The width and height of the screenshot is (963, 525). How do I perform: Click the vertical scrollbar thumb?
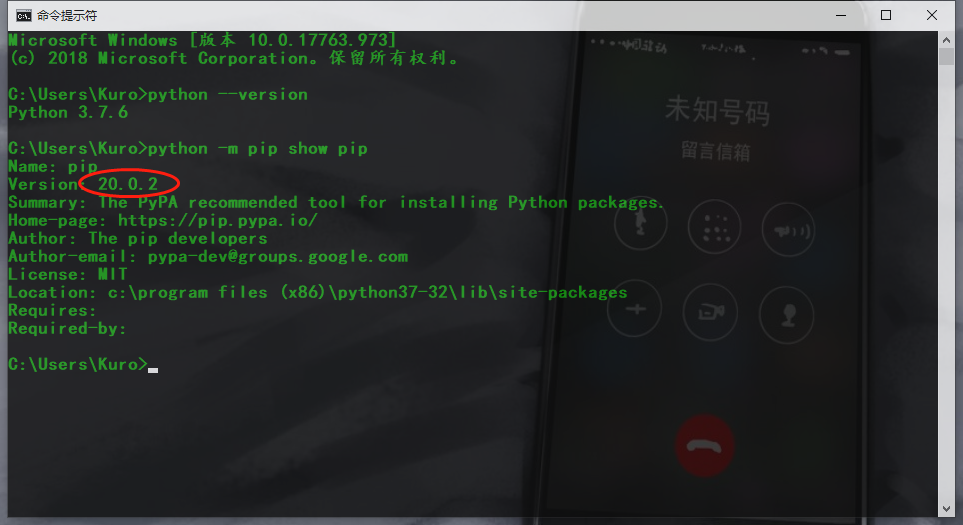[946, 56]
